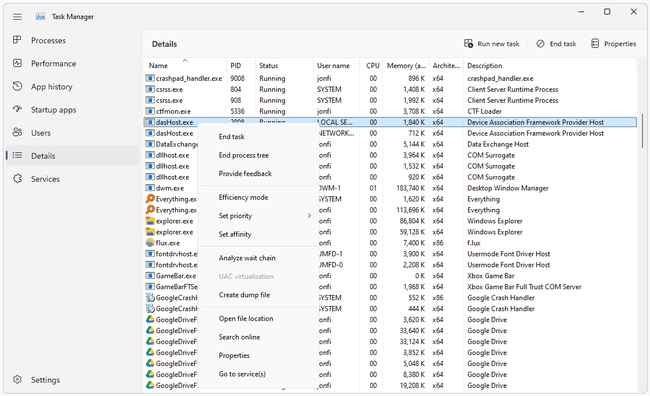Sort by the Name column header

coord(185,65)
